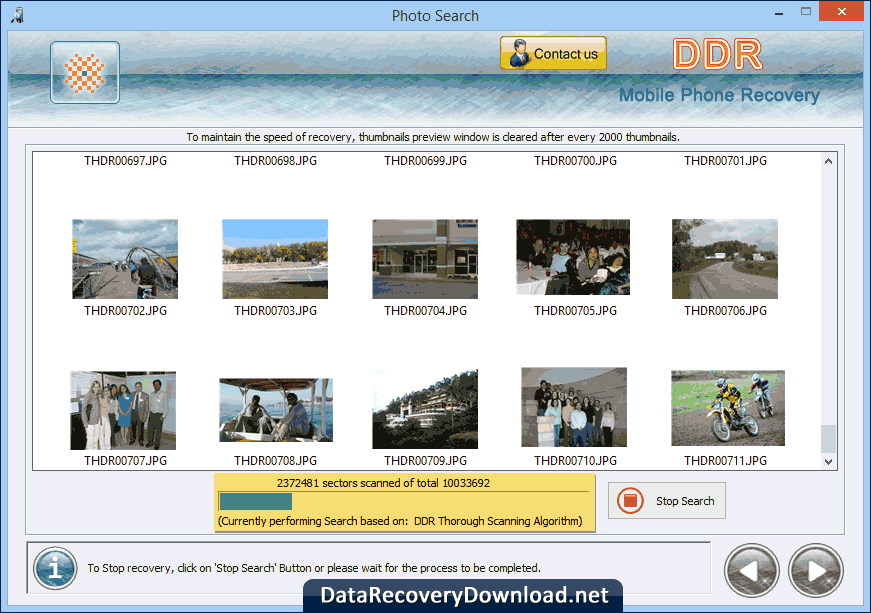Close the Photo Search window
The height and width of the screenshot is (613, 871).
842,12
